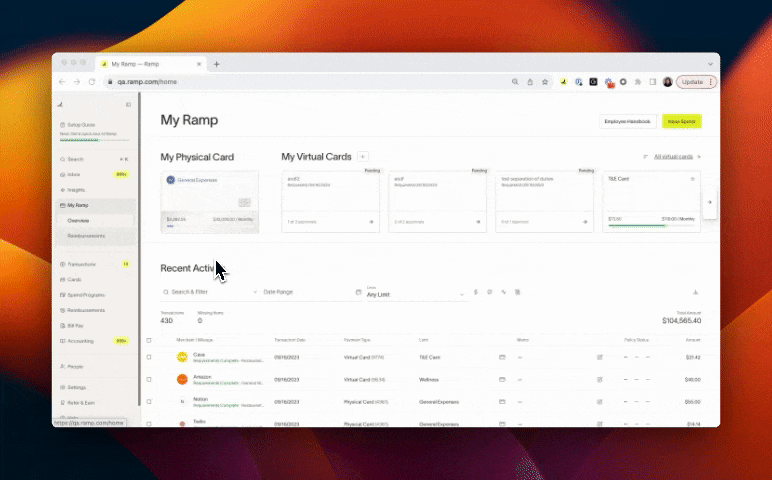Click the Refer & Earn icon in sidebar
Viewport: 772px width, 480px height.
[63, 403]
